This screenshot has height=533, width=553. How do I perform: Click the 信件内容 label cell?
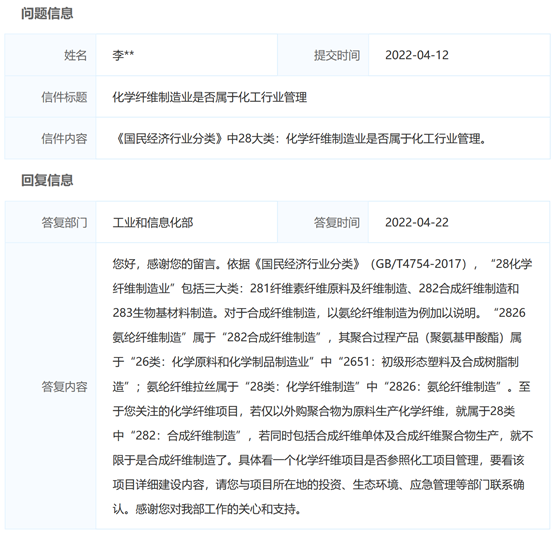click(50, 138)
